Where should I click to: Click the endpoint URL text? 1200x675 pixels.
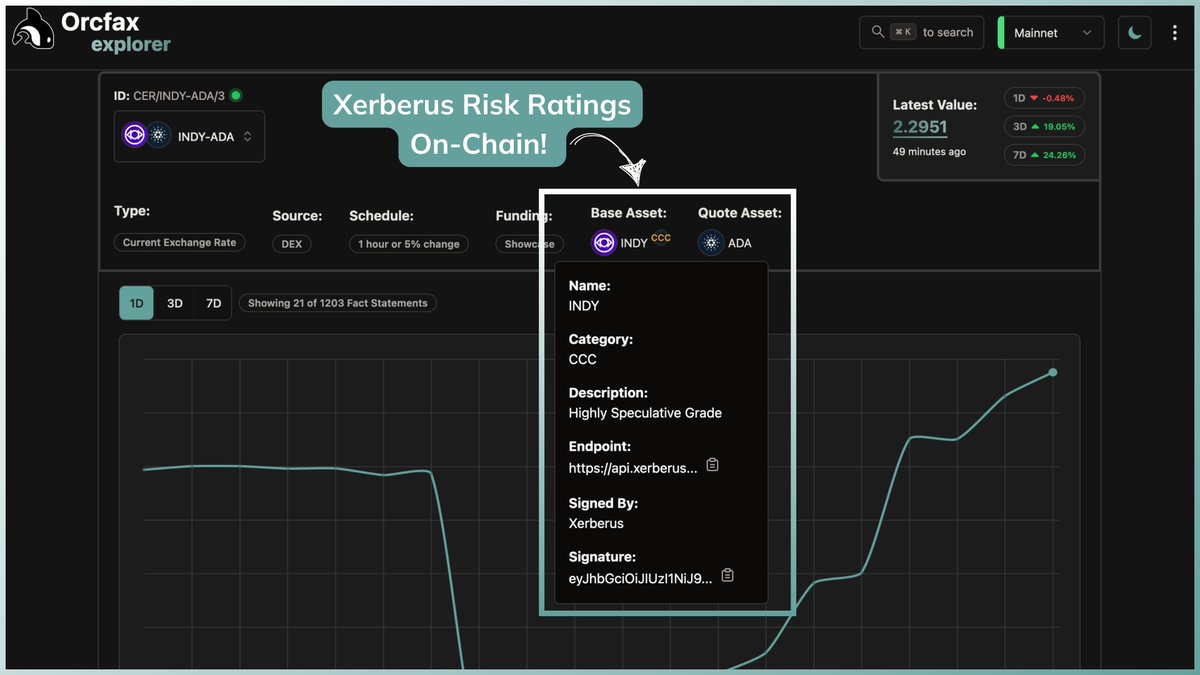coord(633,468)
